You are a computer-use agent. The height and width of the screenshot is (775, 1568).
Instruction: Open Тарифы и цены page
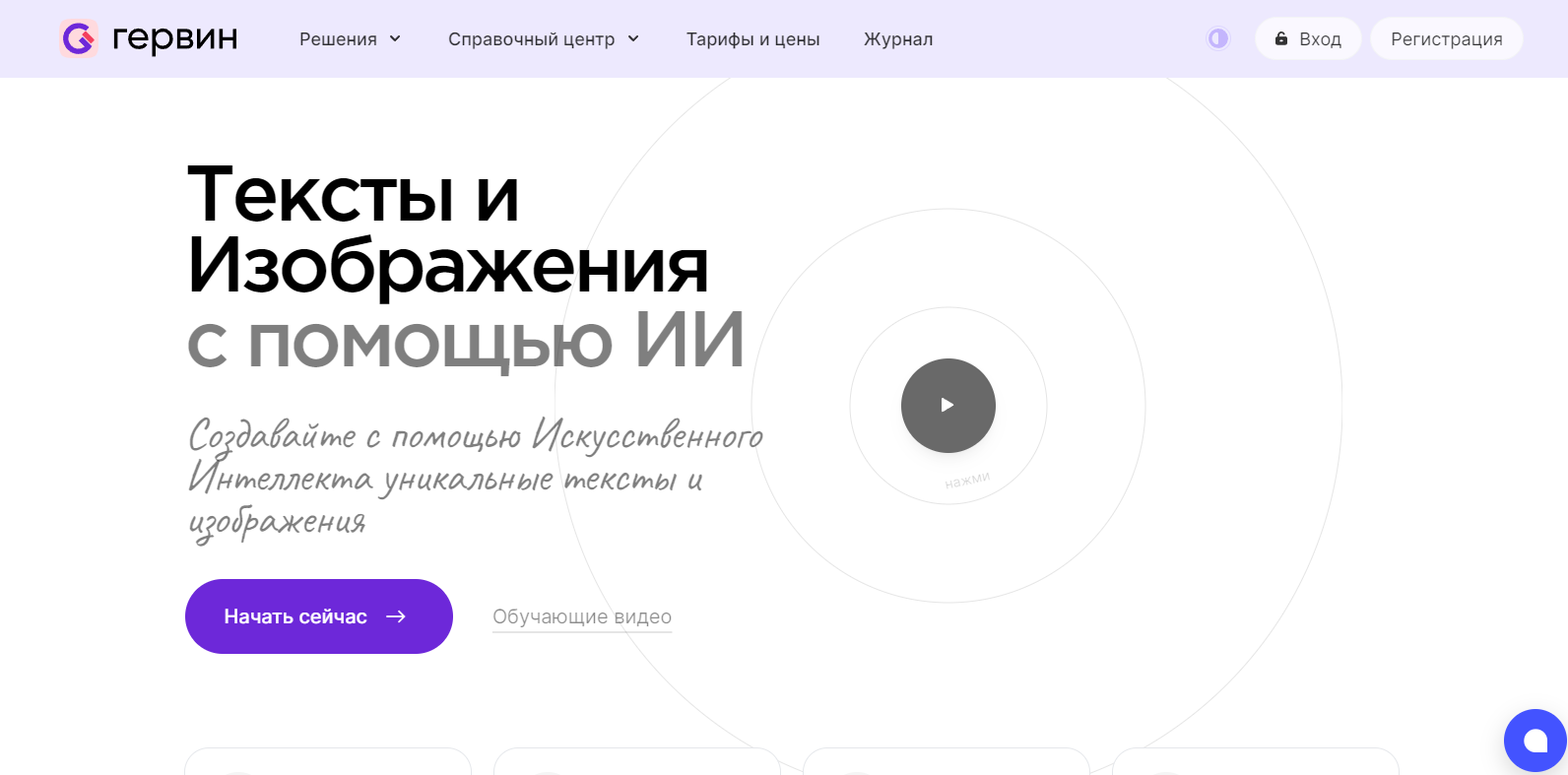[x=753, y=38]
